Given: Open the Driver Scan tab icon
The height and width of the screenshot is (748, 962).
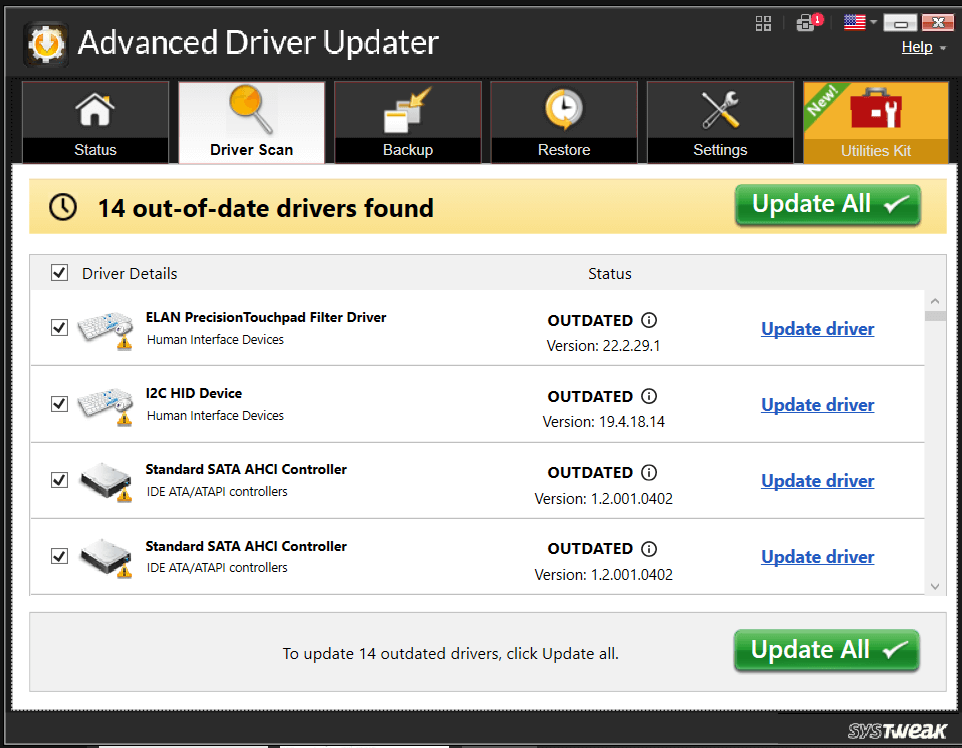Looking at the screenshot, I should [x=250, y=110].
